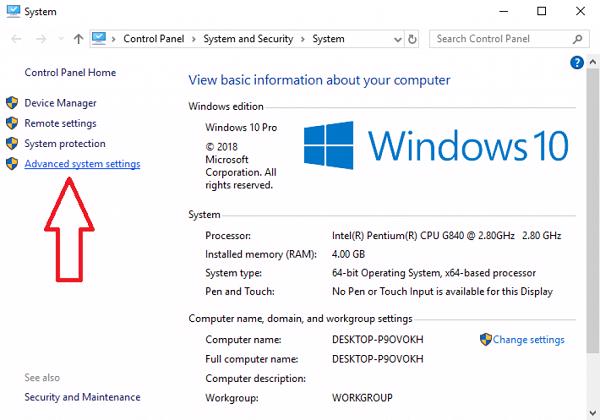Expand chevron after Control Panel in breadcrumb
The width and height of the screenshot is (600, 420).
(x=197, y=39)
